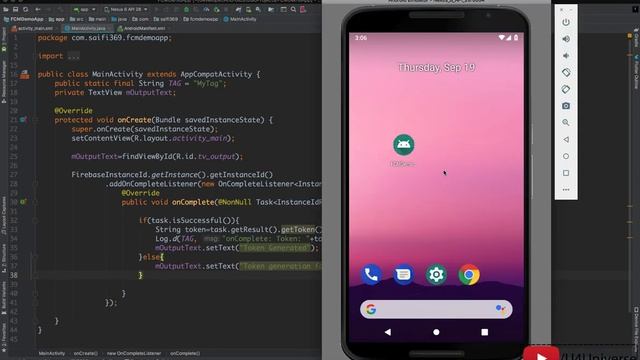Raise emulator volume with volume up icon
This screenshot has height=360, width=640.
click(x=566, y=39)
